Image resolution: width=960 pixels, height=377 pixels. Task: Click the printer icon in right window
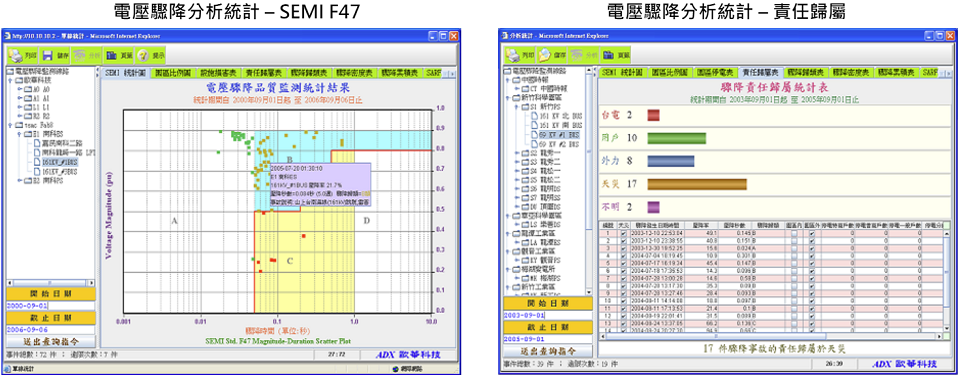(512, 56)
